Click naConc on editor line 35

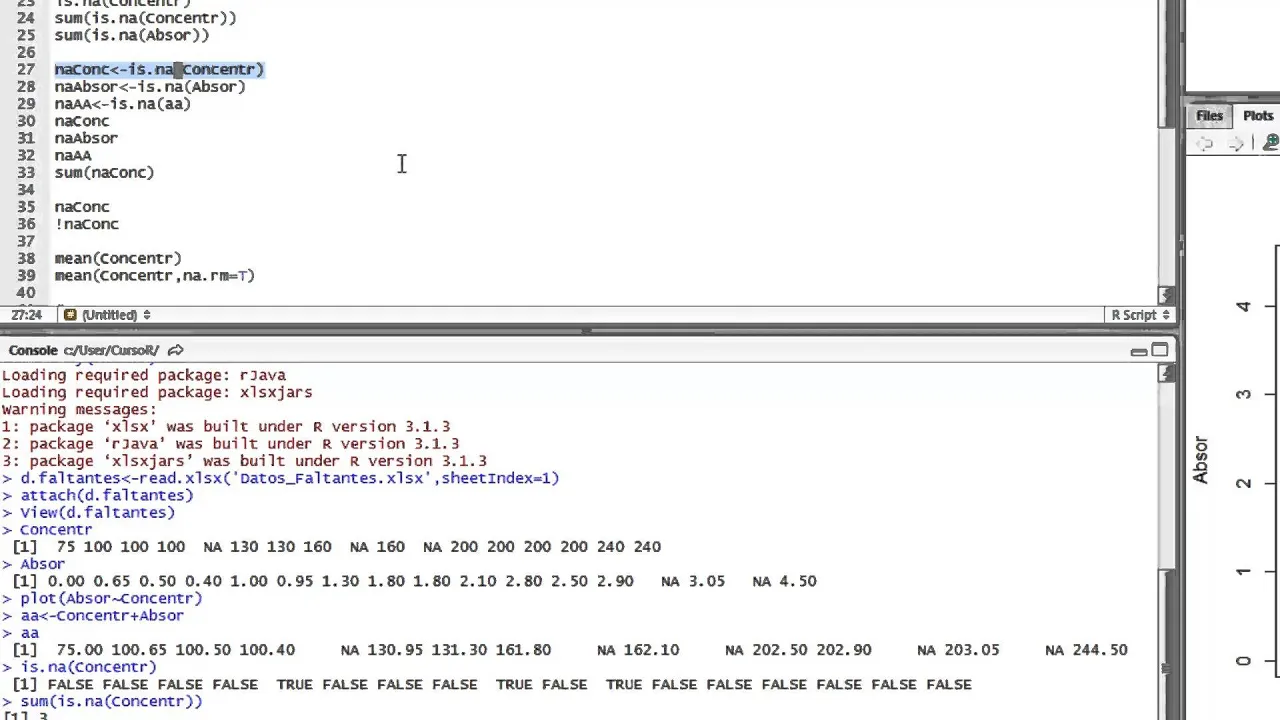(x=82, y=207)
